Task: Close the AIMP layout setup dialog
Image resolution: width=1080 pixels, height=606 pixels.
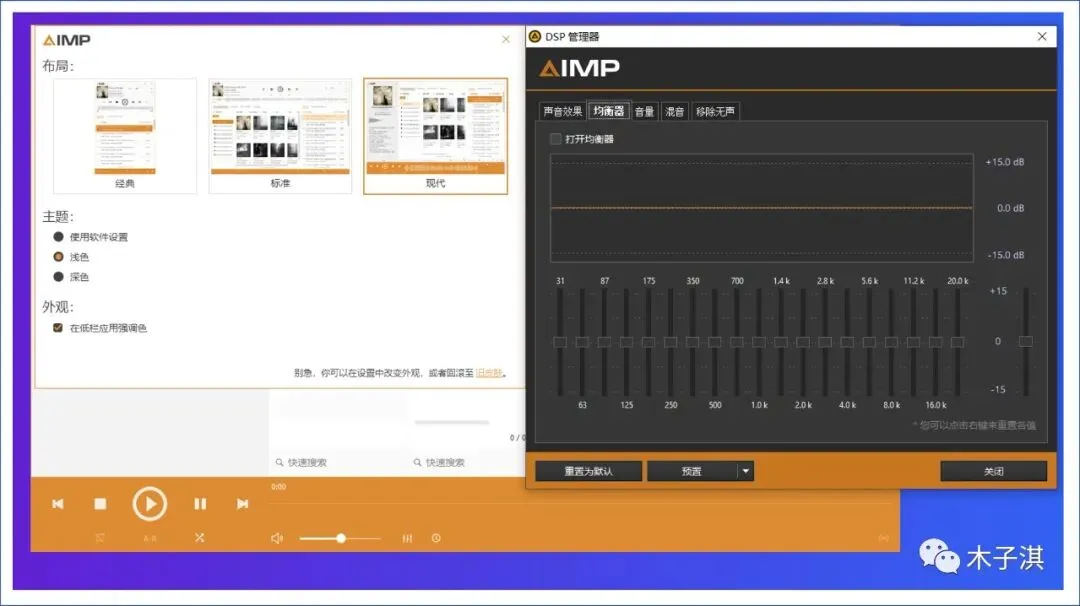Action: (506, 39)
